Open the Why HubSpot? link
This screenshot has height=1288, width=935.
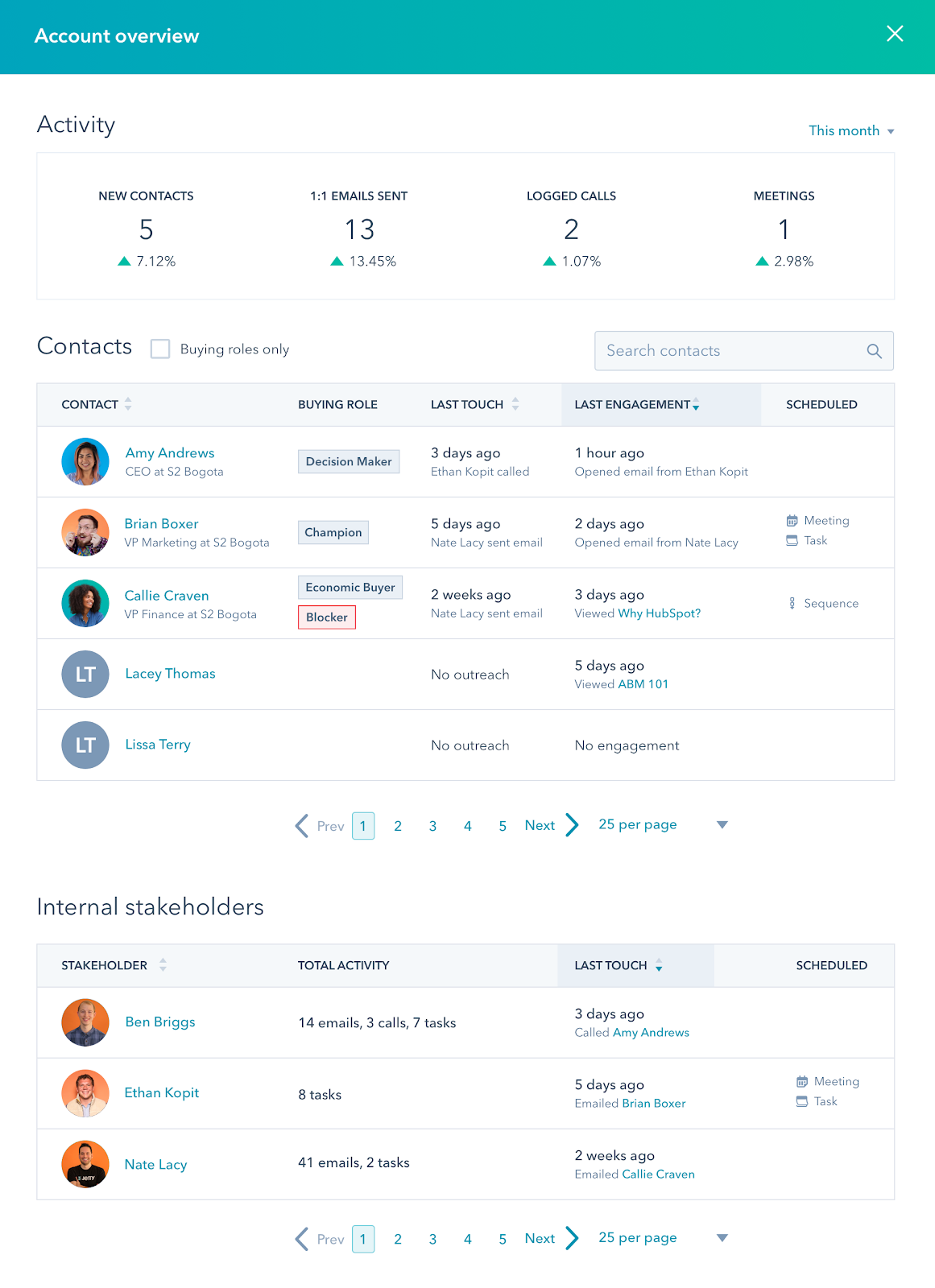(659, 613)
